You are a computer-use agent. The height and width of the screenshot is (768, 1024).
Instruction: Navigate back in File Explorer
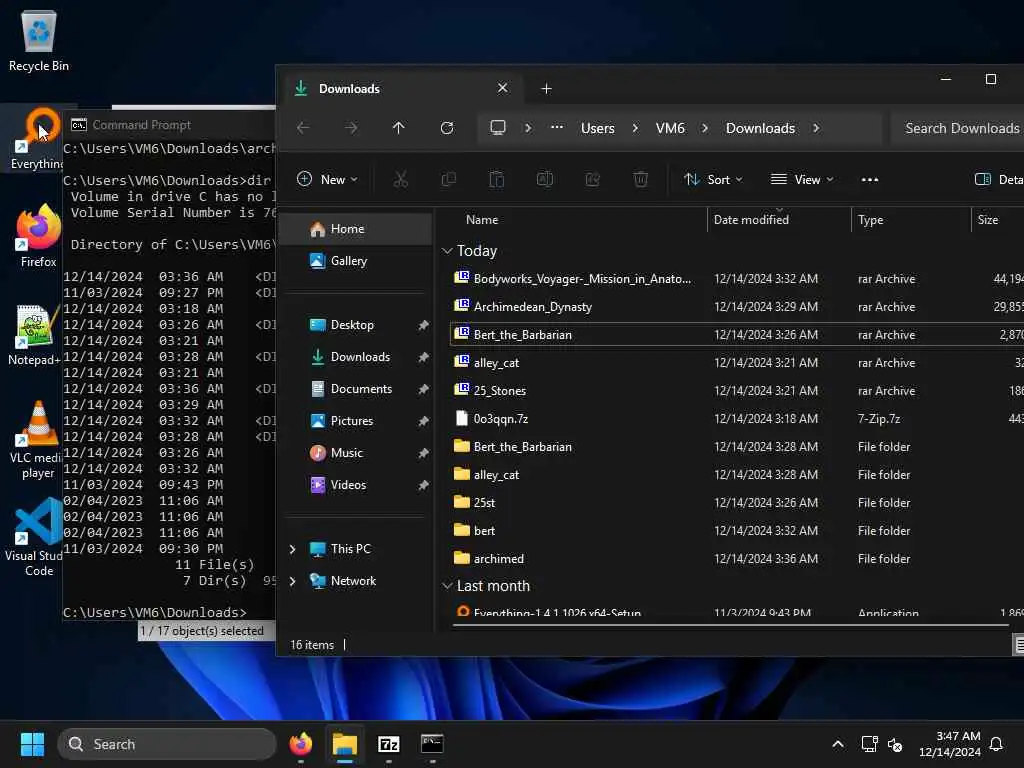tap(303, 128)
